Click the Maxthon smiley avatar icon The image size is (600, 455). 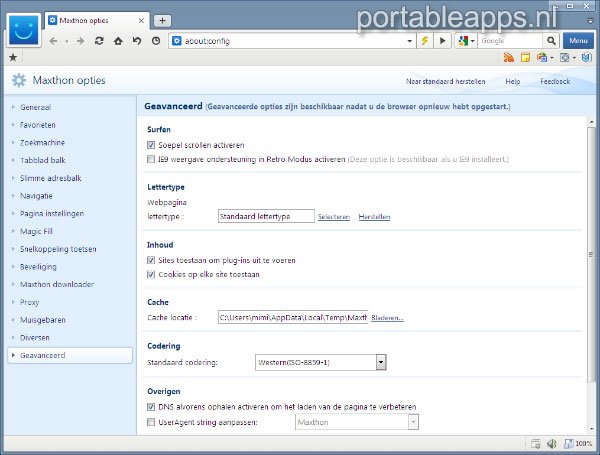click(23, 31)
